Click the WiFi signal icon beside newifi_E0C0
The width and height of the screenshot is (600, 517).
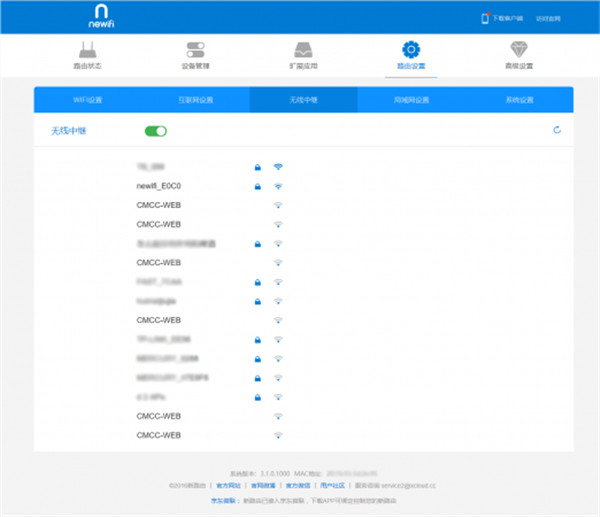coord(278,186)
